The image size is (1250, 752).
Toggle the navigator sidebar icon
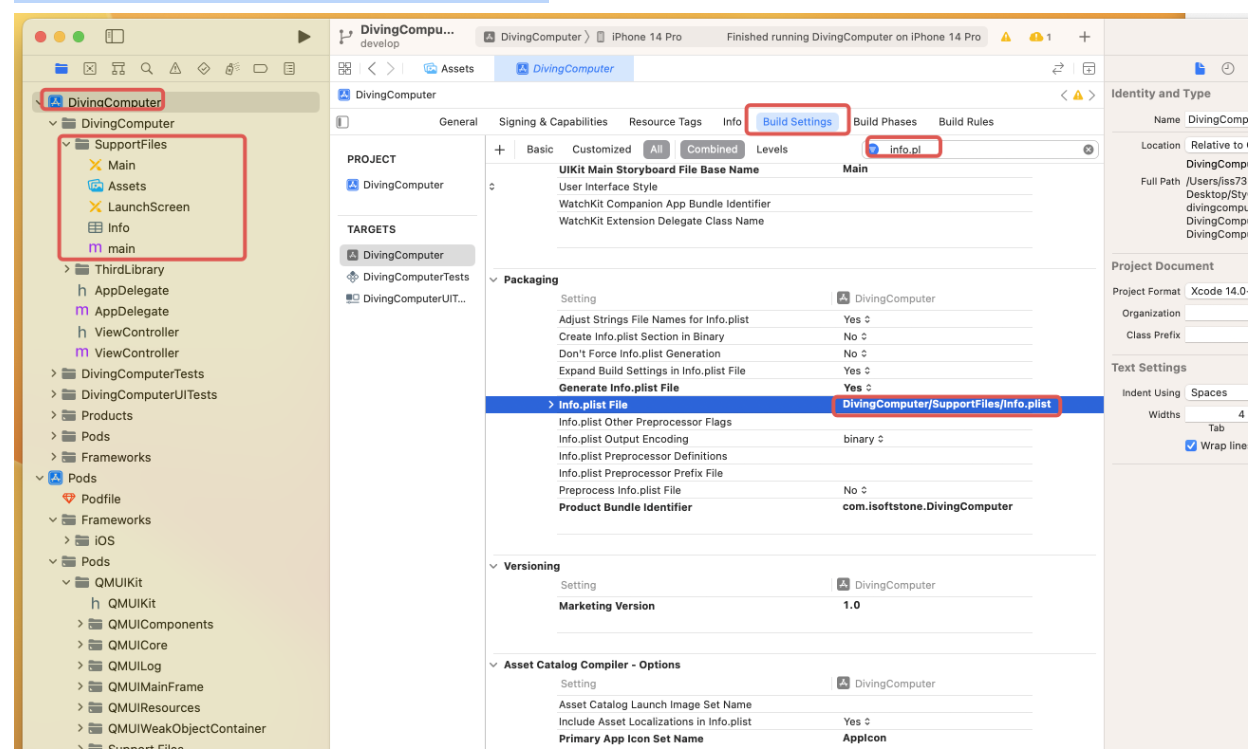click(114, 37)
